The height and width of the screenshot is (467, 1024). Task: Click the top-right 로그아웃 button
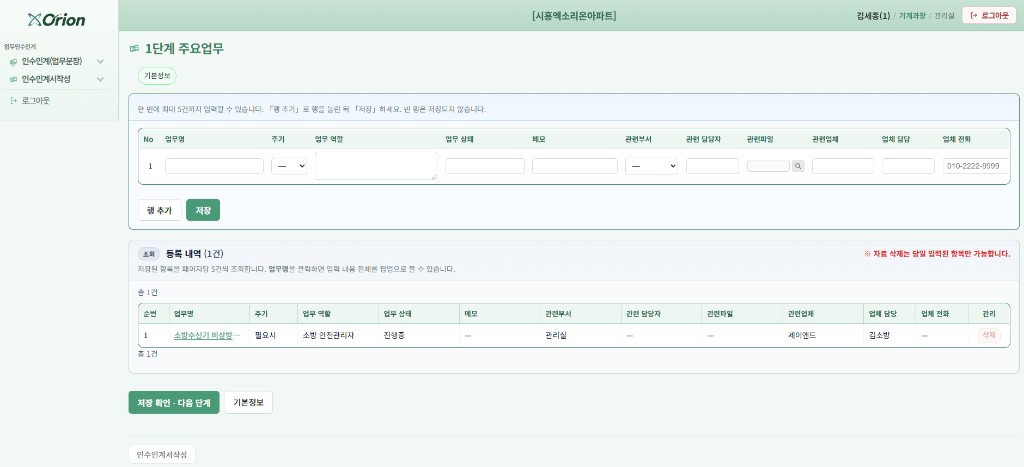pyautogui.click(x=989, y=15)
